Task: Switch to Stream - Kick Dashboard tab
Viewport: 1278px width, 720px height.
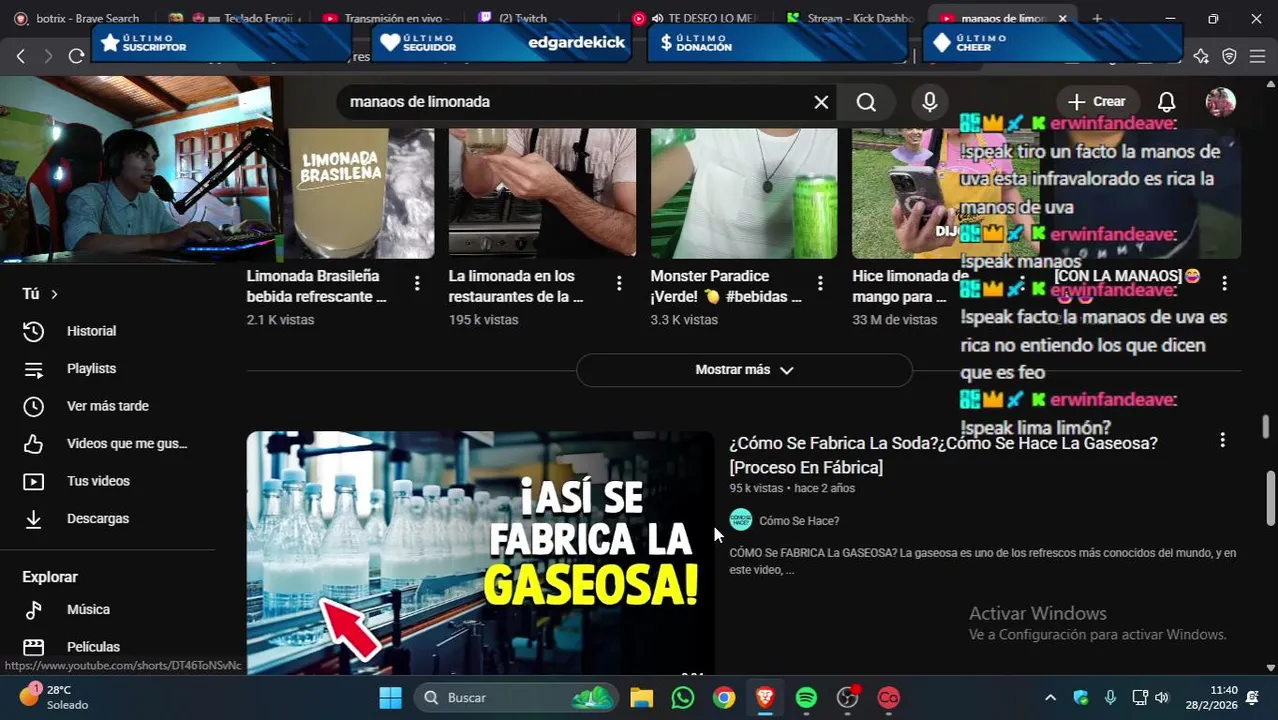Action: [850, 18]
